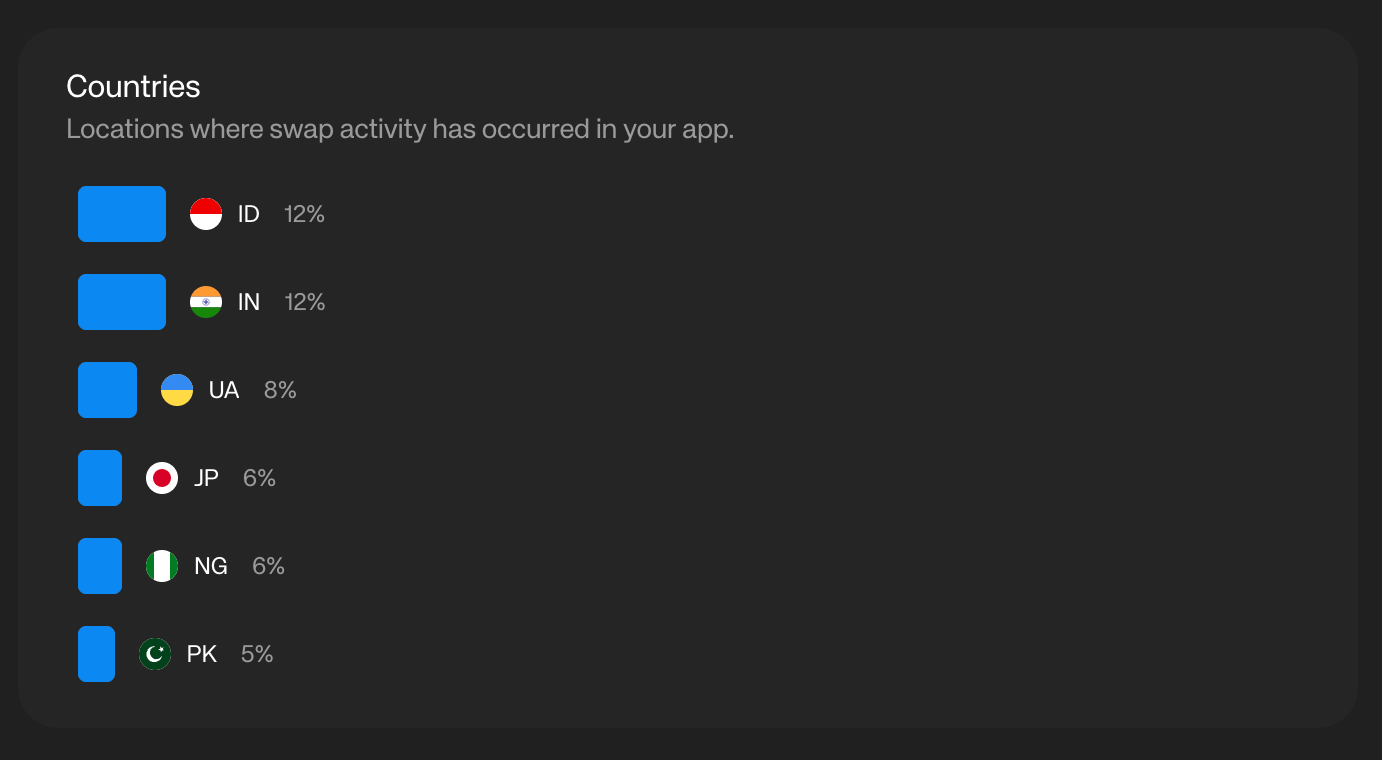Click the Nigeria flag icon
The width and height of the screenshot is (1382, 760).
click(162, 566)
